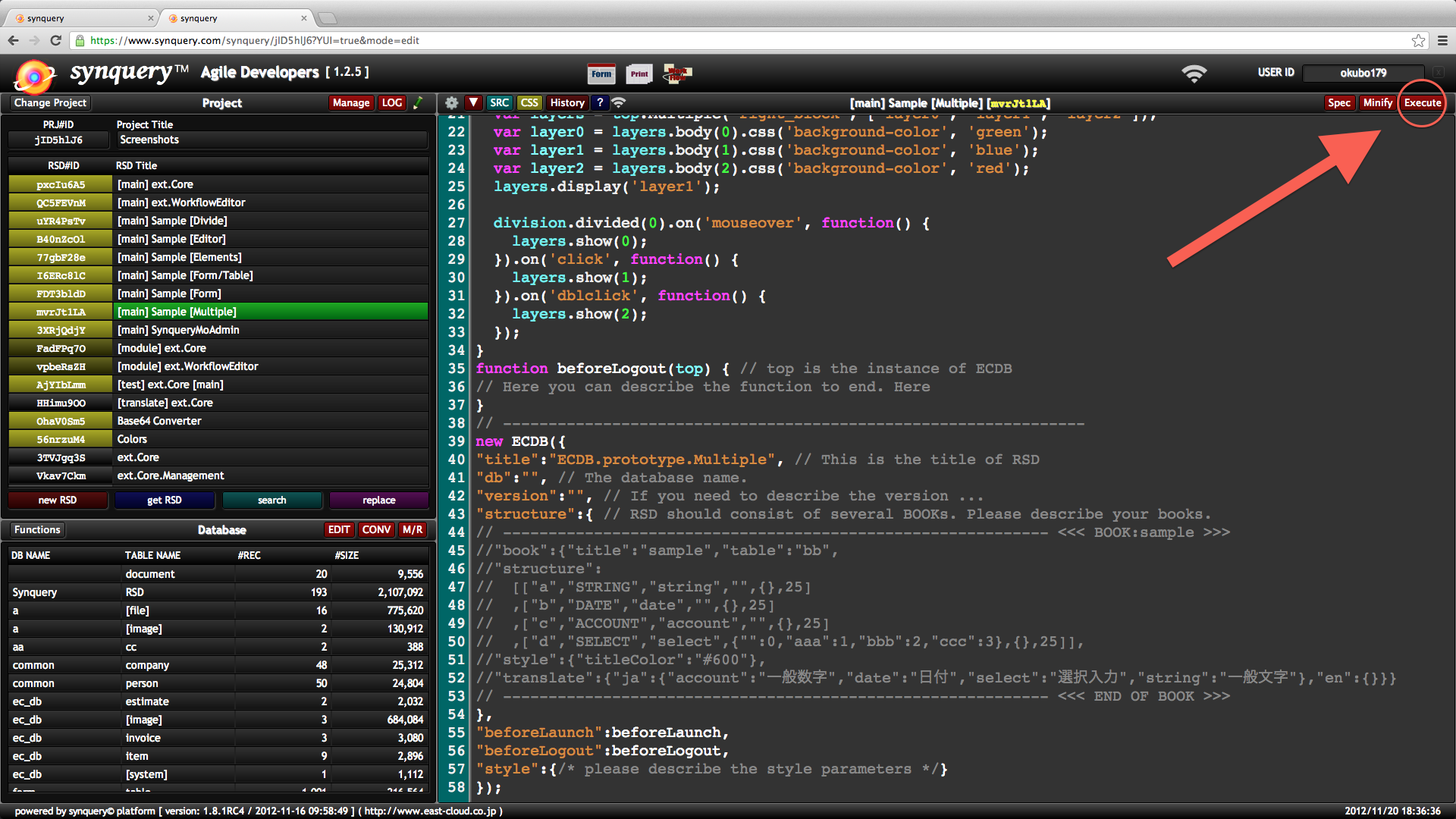This screenshot has height=819, width=1456.
Task: Select RSD [translate] ext.Core
Action: coord(271,403)
